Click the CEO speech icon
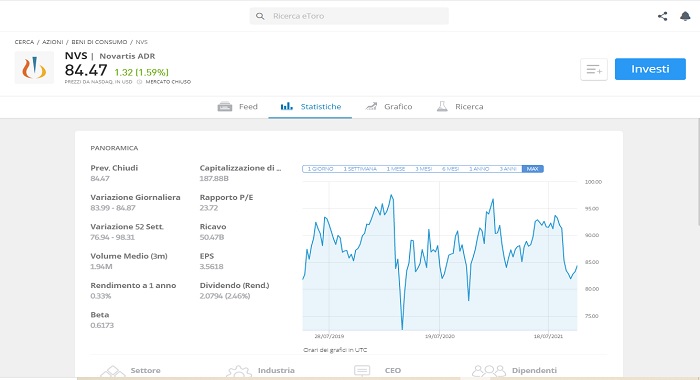 pos(362,371)
